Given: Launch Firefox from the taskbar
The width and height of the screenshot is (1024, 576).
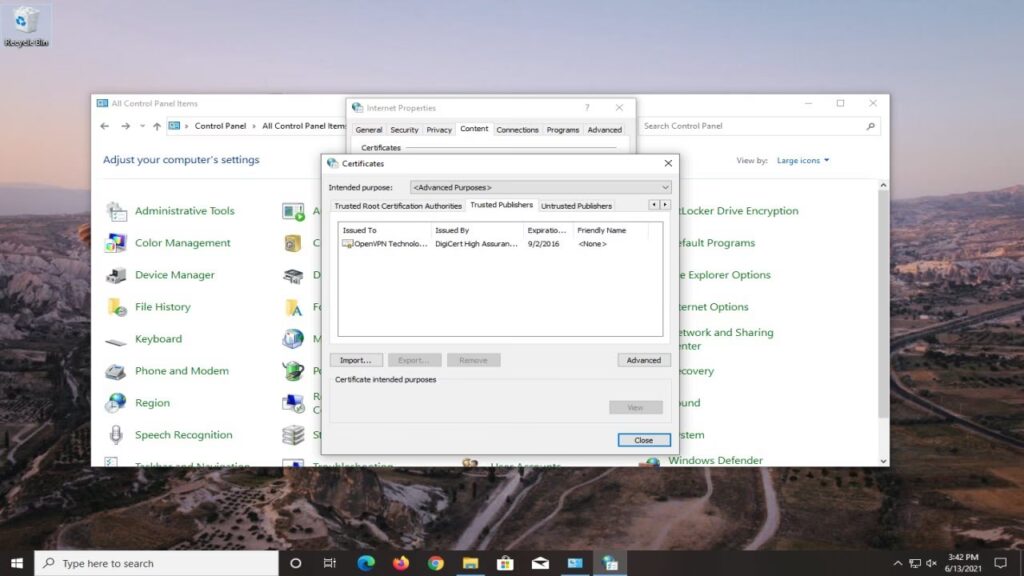Looking at the screenshot, I should [x=401, y=563].
